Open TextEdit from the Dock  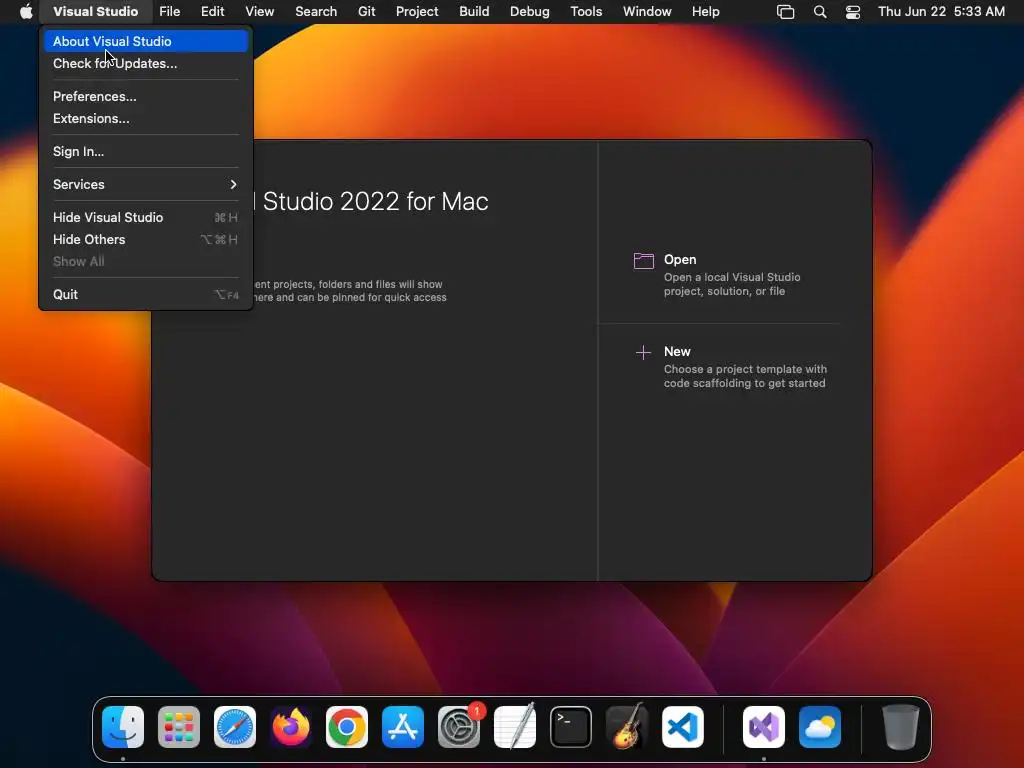[515, 727]
